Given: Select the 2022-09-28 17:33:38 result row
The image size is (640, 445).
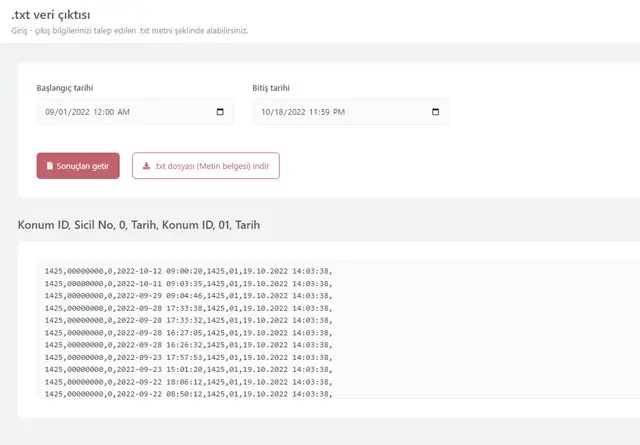Looking at the screenshot, I should click(190, 308).
